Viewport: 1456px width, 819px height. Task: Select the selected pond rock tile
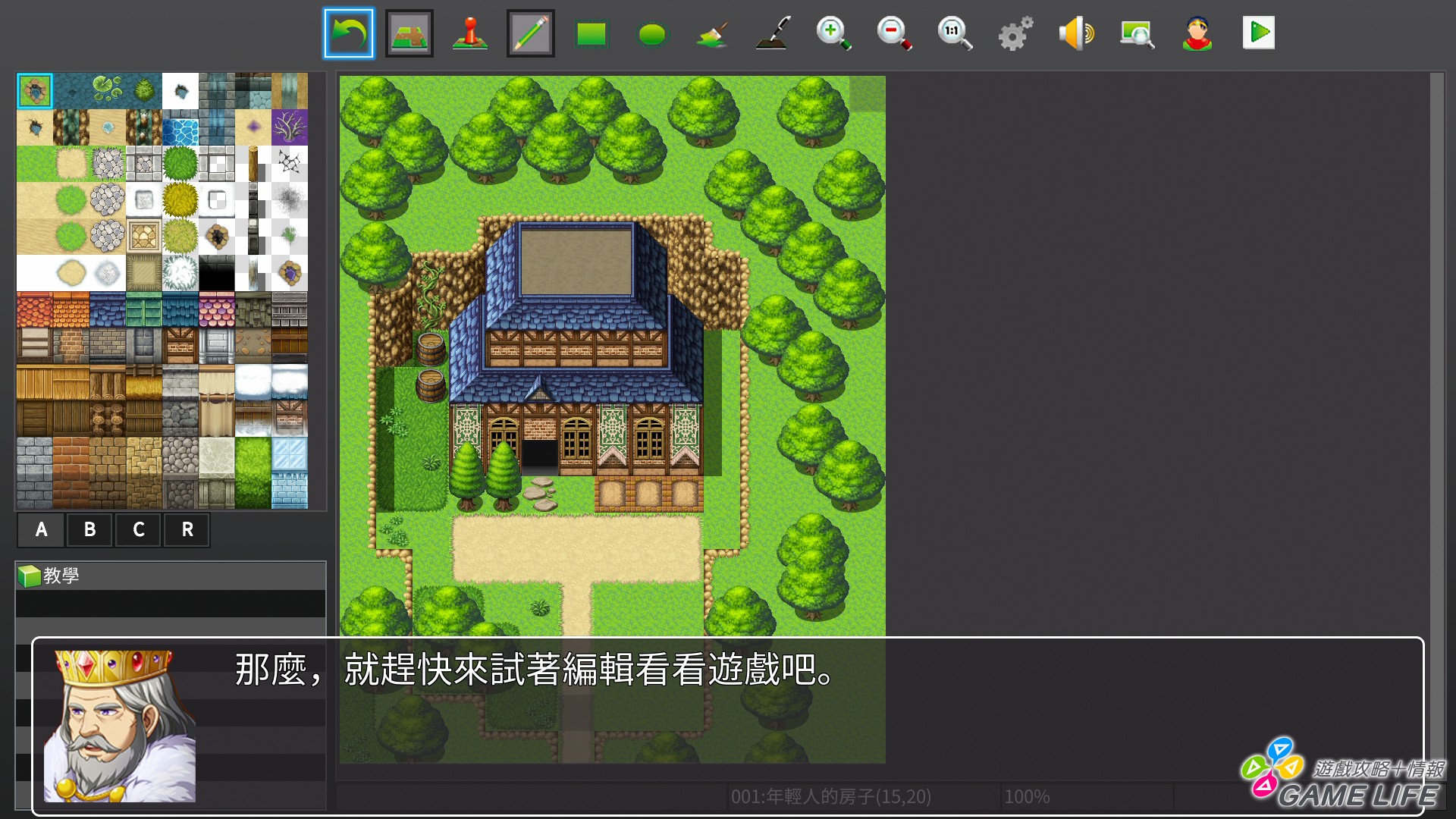point(35,91)
